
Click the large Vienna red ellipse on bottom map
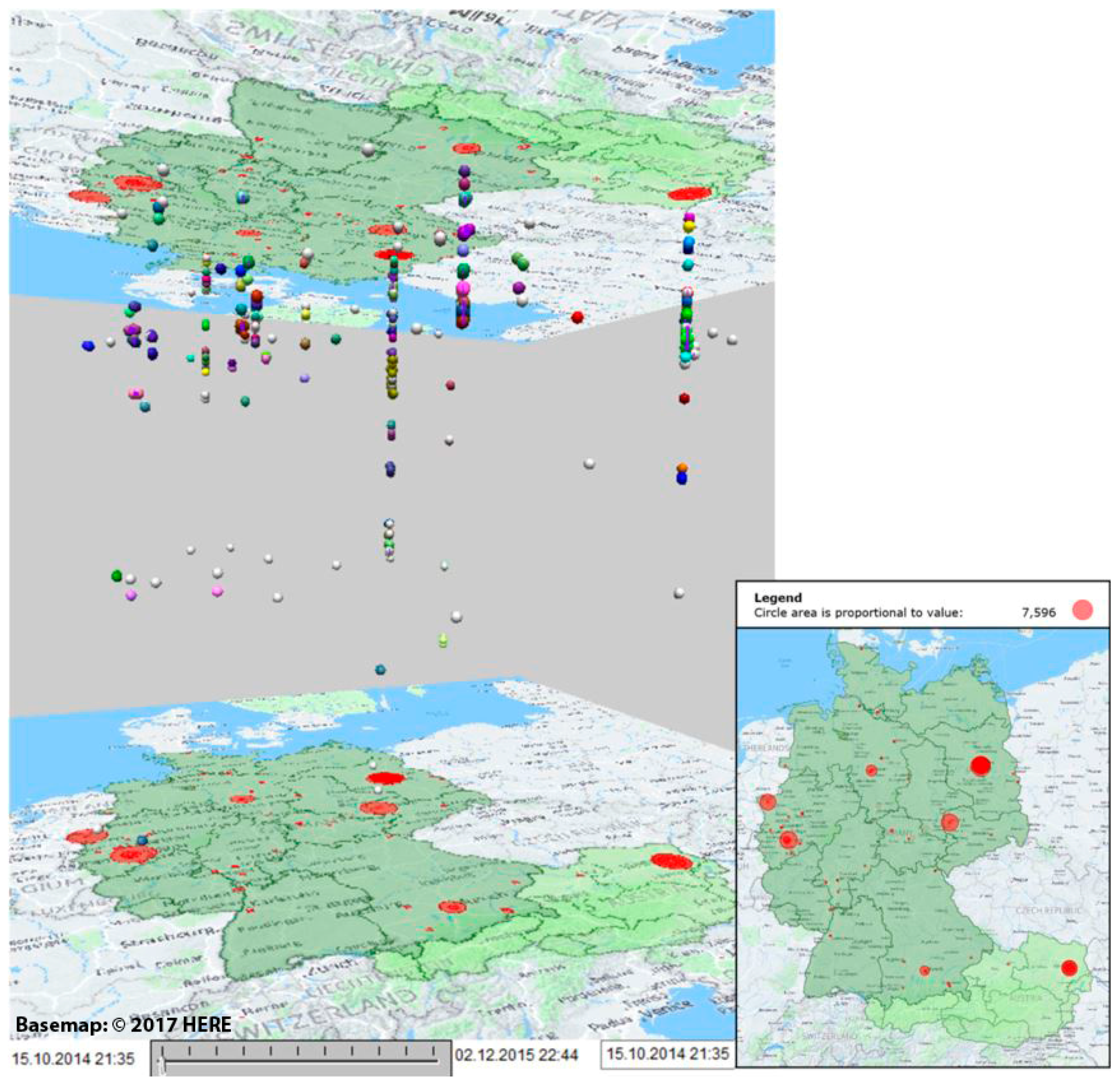[671, 861]
